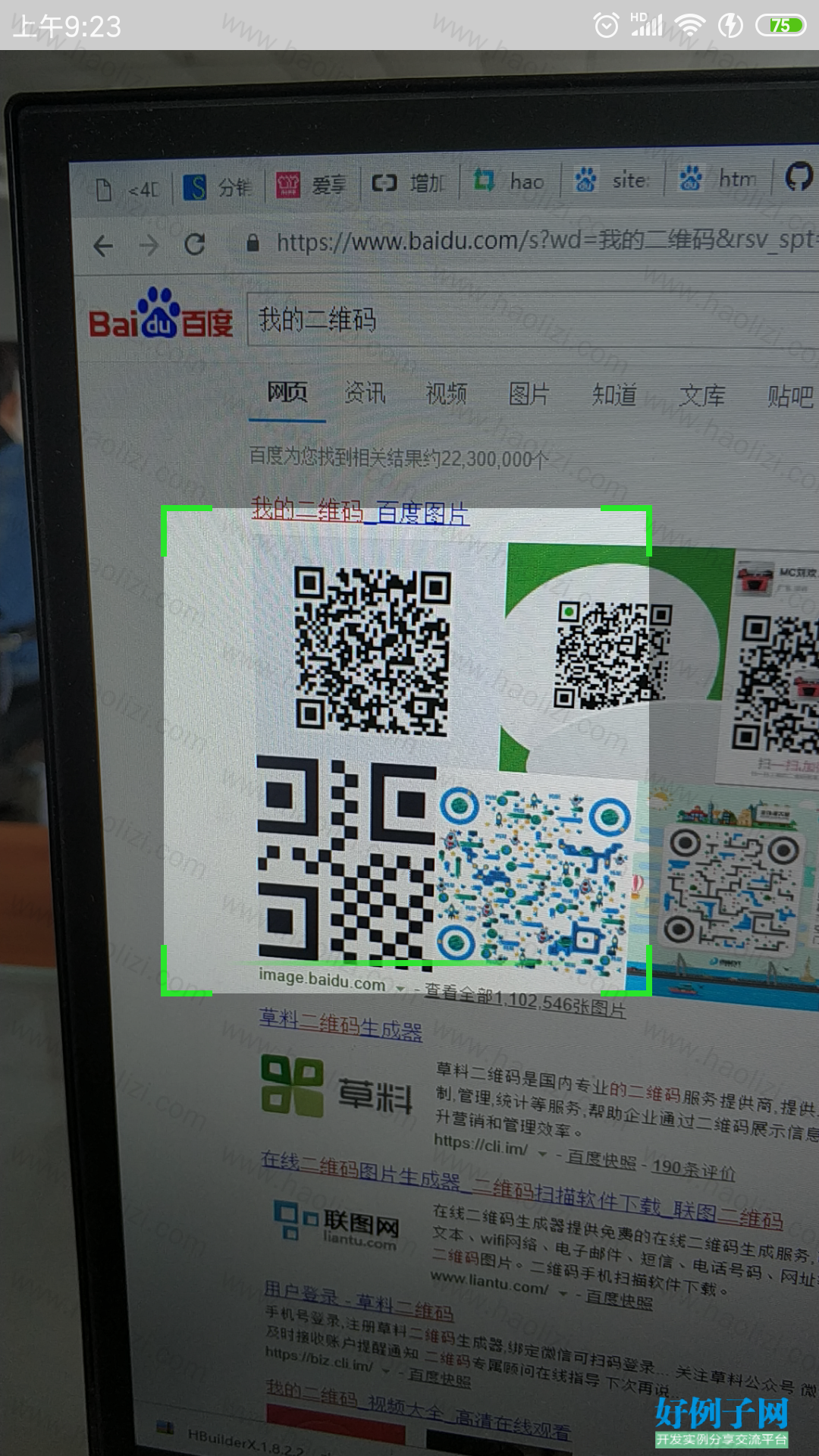Switch to the 贴吧 tab
Viewport: 819px width, 1456px height.
791,397
